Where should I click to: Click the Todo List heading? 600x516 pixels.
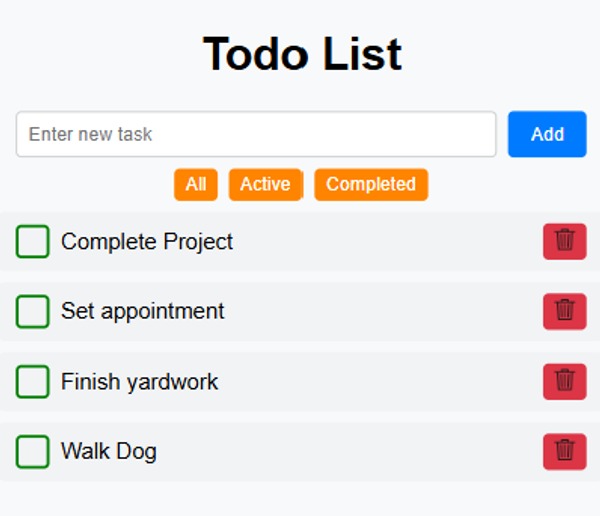302,53
